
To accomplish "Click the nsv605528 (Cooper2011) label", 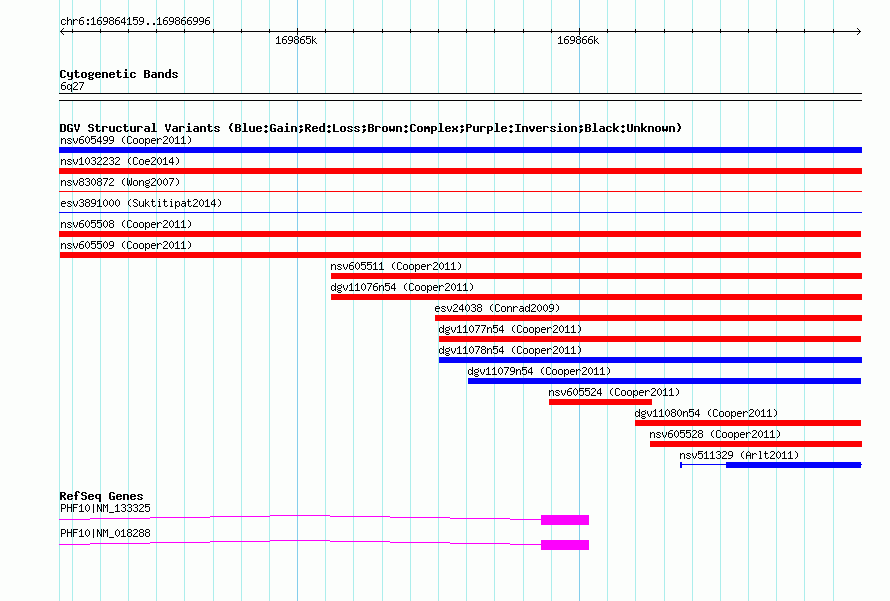I will pos(715,434).
